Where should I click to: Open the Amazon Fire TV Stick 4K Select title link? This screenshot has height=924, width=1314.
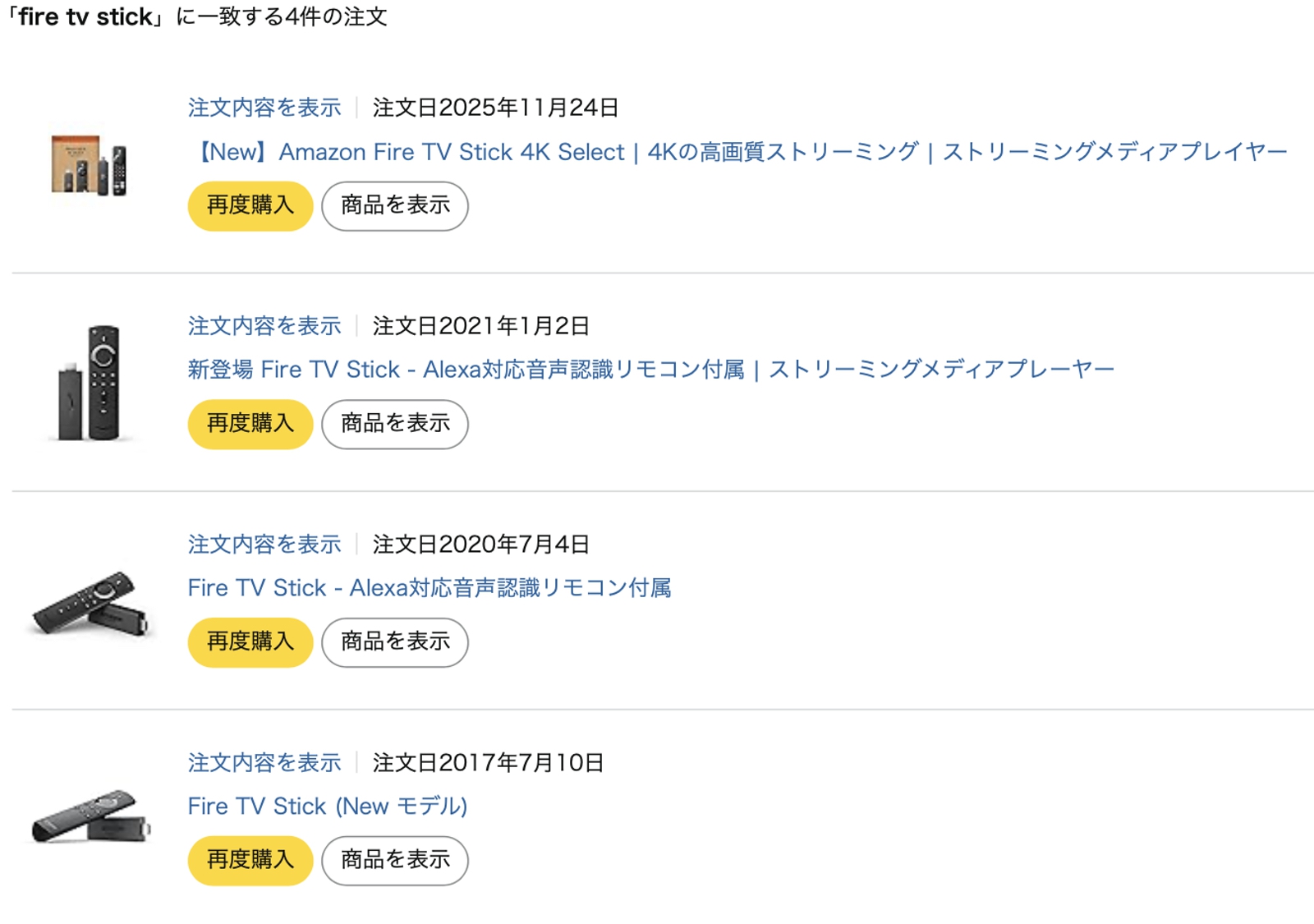739,152
